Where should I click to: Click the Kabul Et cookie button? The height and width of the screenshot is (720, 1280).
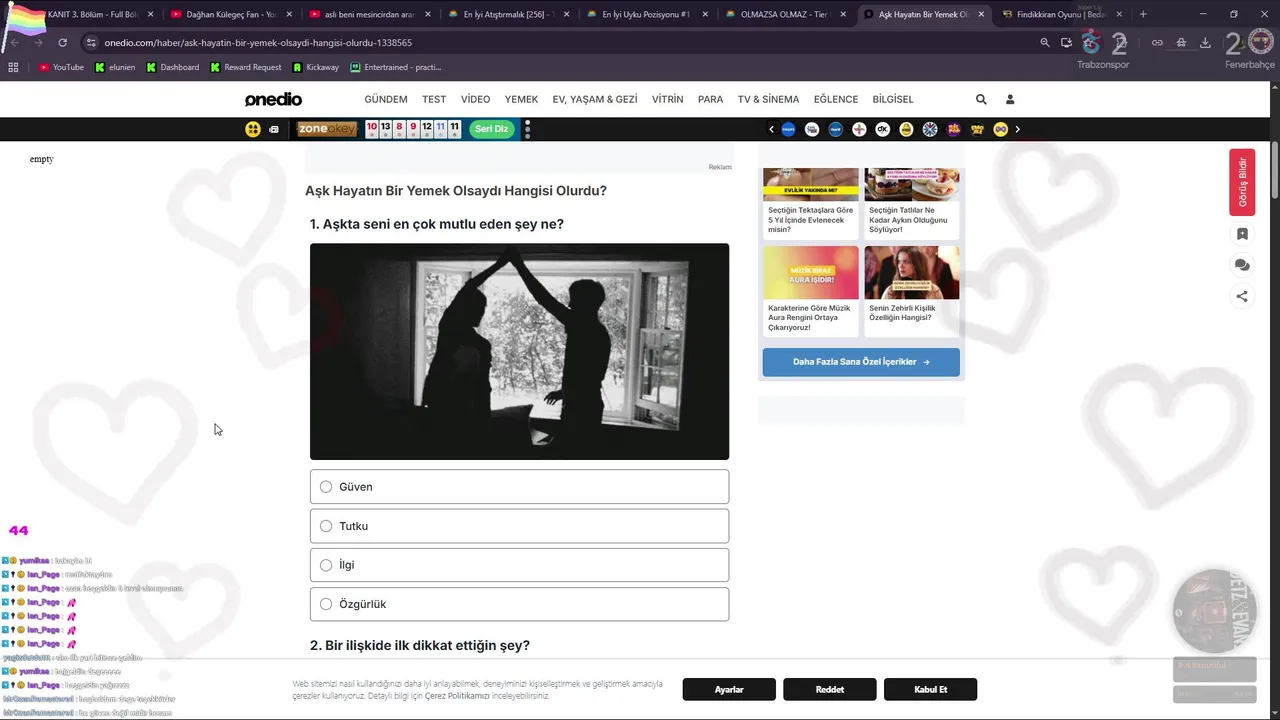click(930, 689)
